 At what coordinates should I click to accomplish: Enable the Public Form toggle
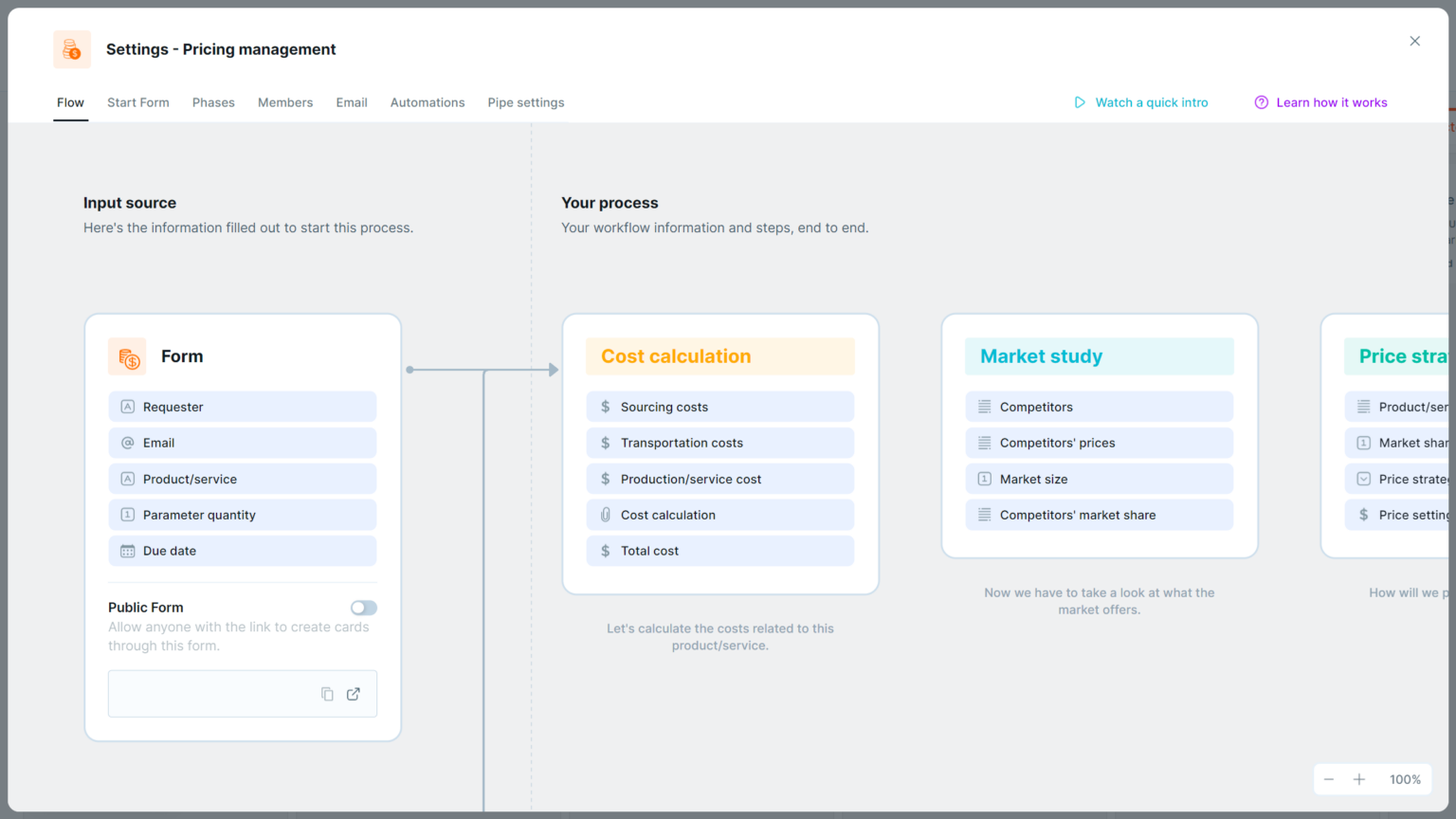click(x=363, y=608)
